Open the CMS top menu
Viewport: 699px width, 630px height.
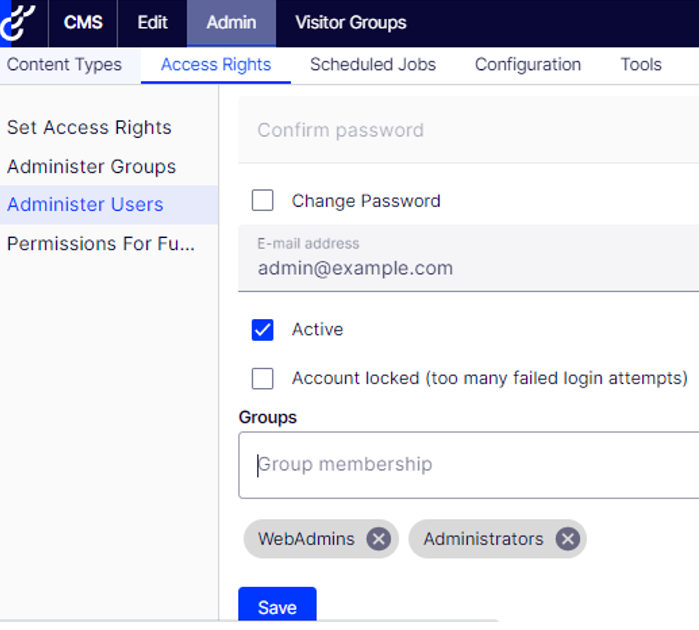[83, 22]
